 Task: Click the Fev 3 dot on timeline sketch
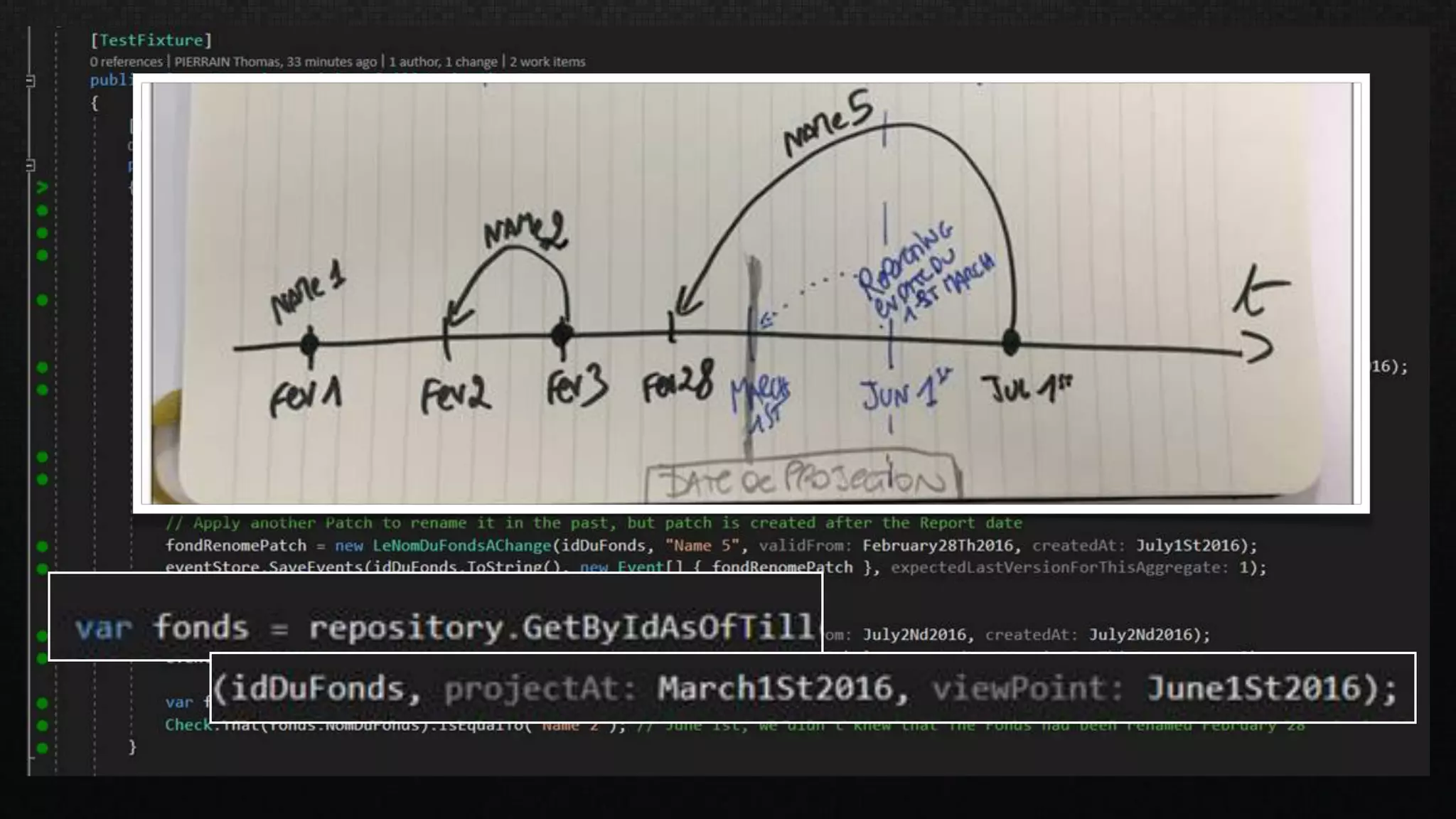click(562, 334)
